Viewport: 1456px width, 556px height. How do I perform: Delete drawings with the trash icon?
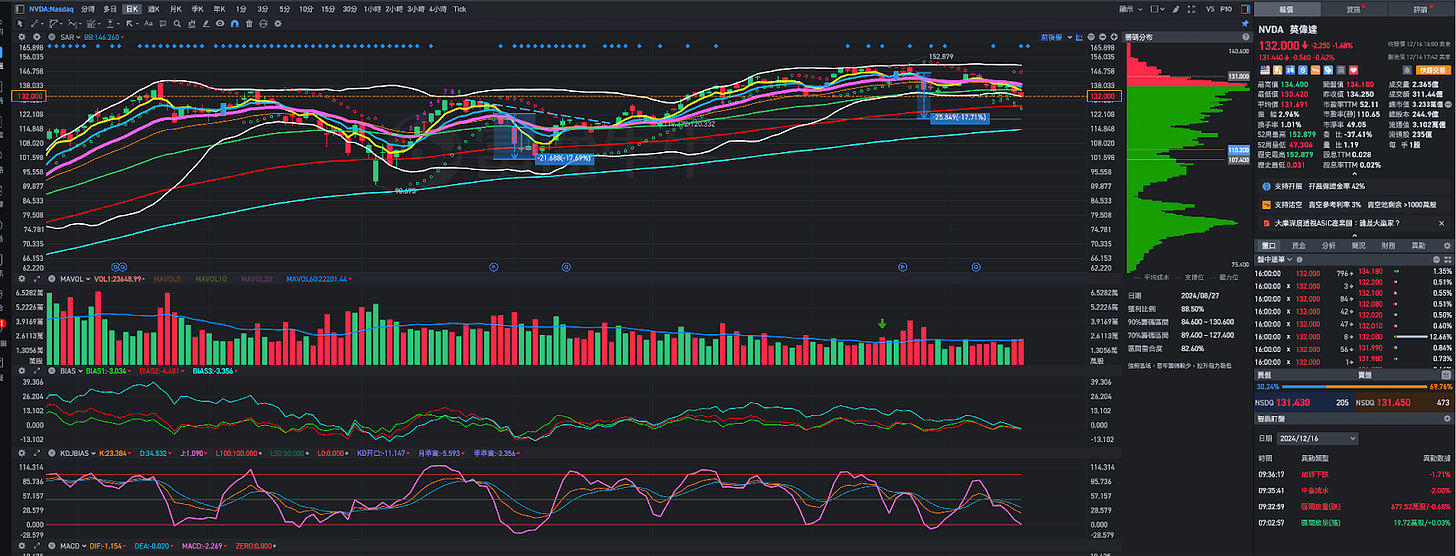click(249, 24)
